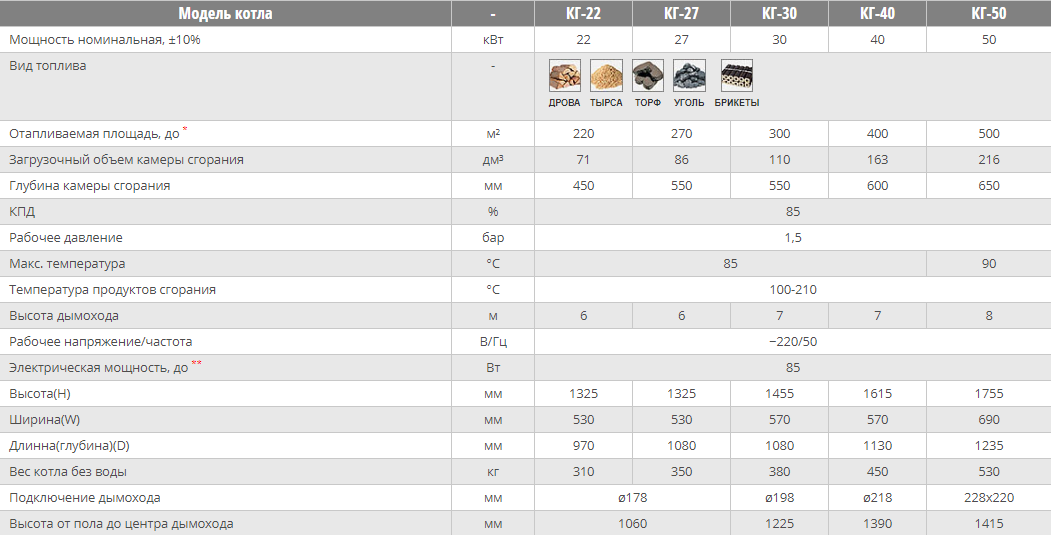The image size is (1051, 535).
Task: Click the 100-210 combustion temperature value
Action: tap(792, 290)
